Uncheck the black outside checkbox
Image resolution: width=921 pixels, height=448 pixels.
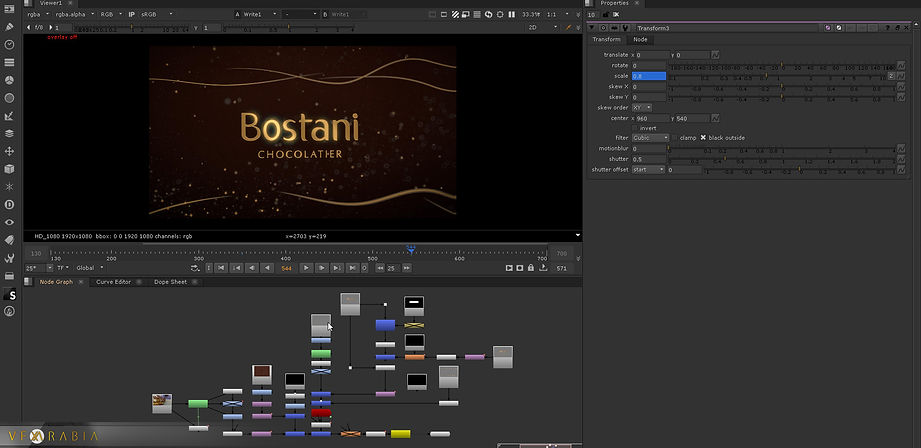(703, 138)
